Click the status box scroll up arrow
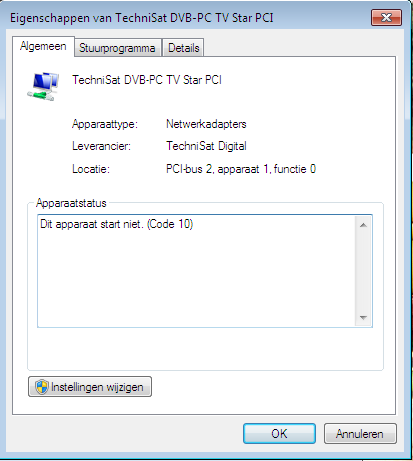 pyautogui.click(x=363, y=225)
